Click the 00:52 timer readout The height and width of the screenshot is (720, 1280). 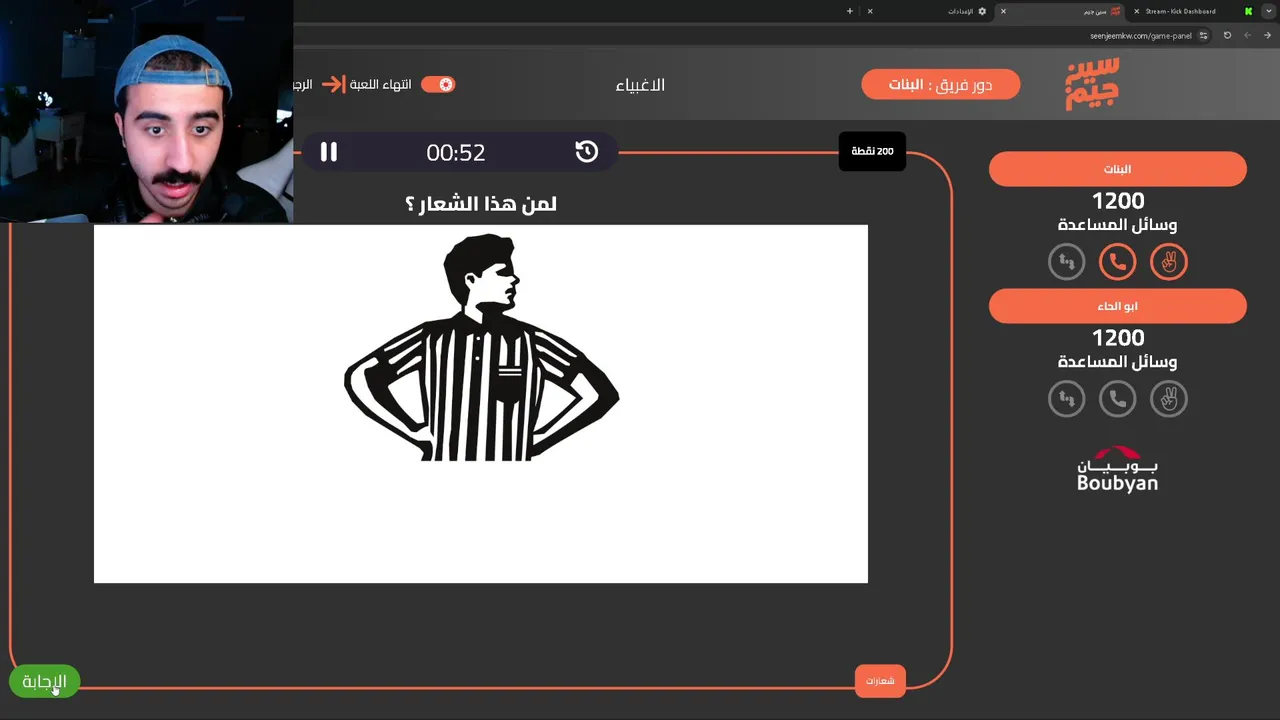pos(456,152)
